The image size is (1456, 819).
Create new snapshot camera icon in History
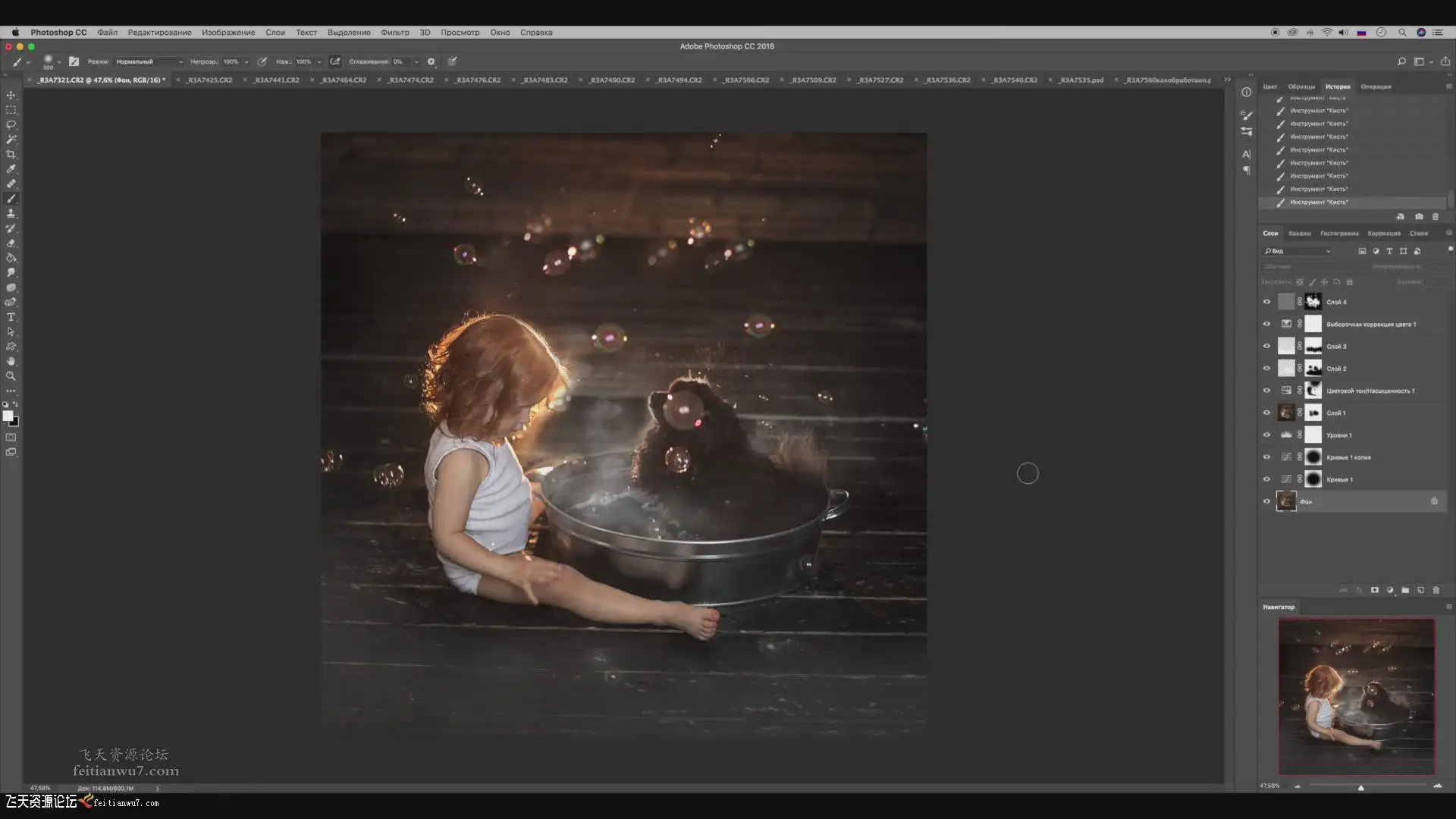(x=1419, y=217)
